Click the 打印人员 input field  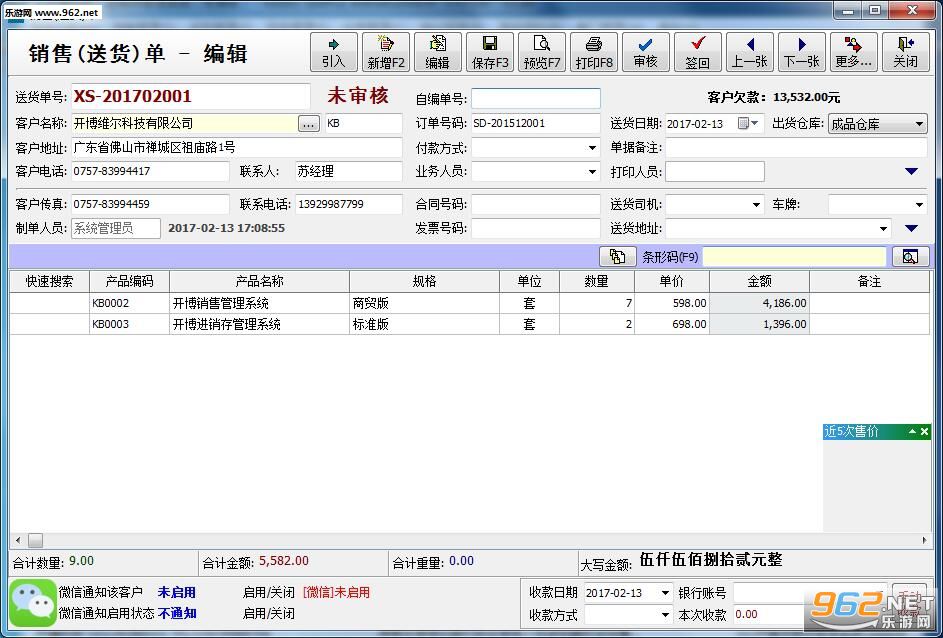tap(715, 172)
